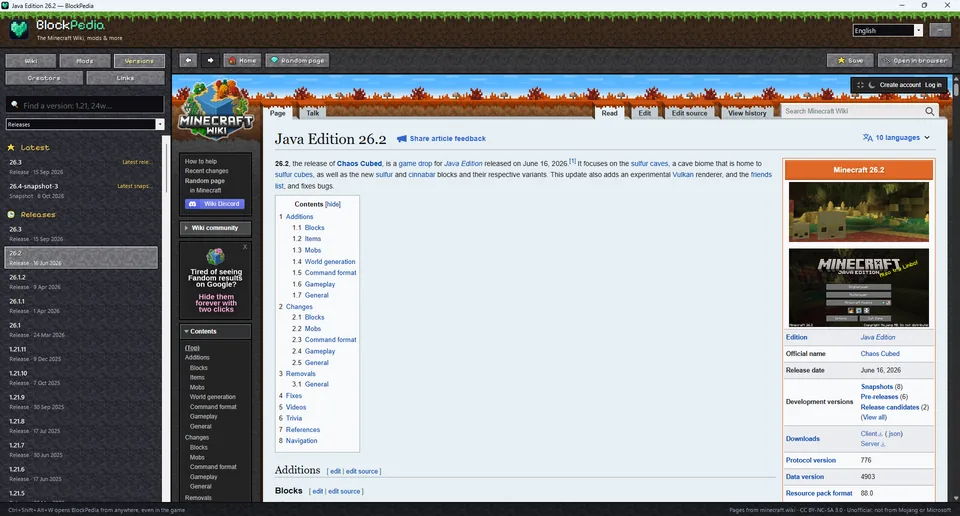960x516 pixels.
Task: Select the Versions tab
Action: pos(139,61)
